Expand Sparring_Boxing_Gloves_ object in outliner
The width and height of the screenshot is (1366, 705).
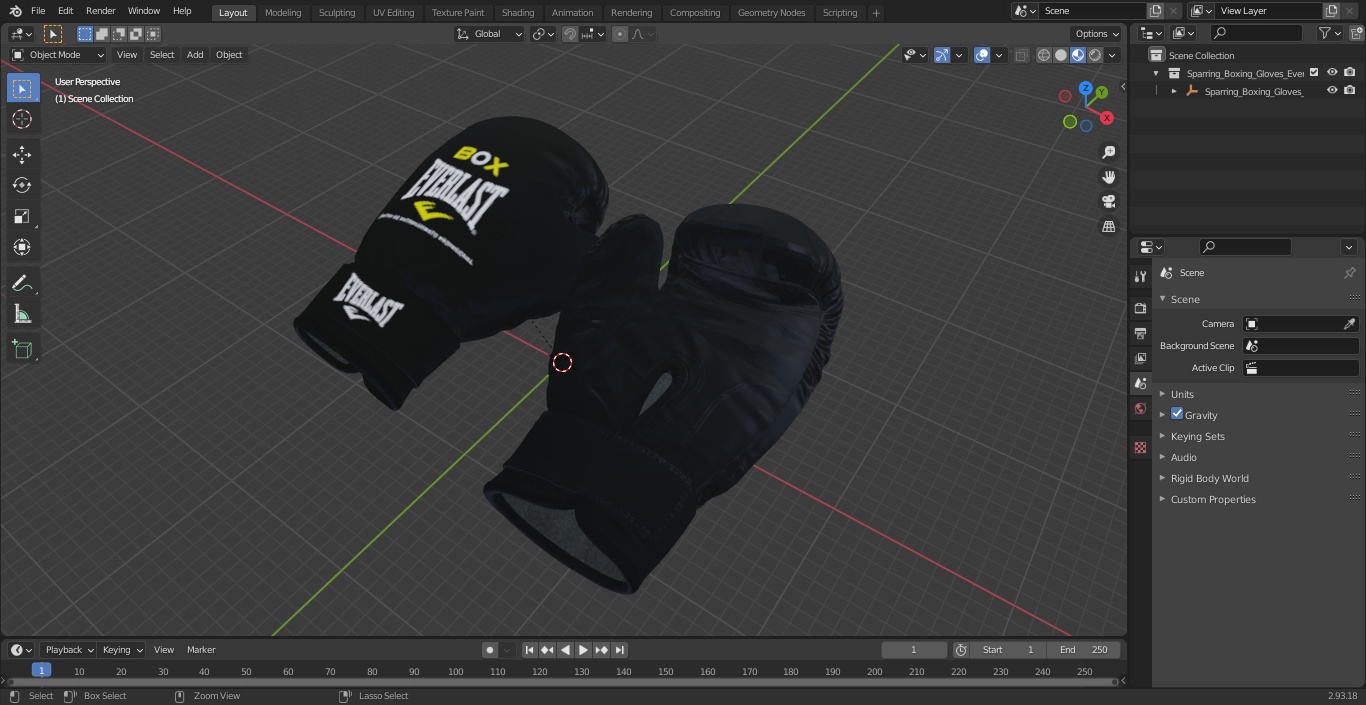tap(1174, 91)
